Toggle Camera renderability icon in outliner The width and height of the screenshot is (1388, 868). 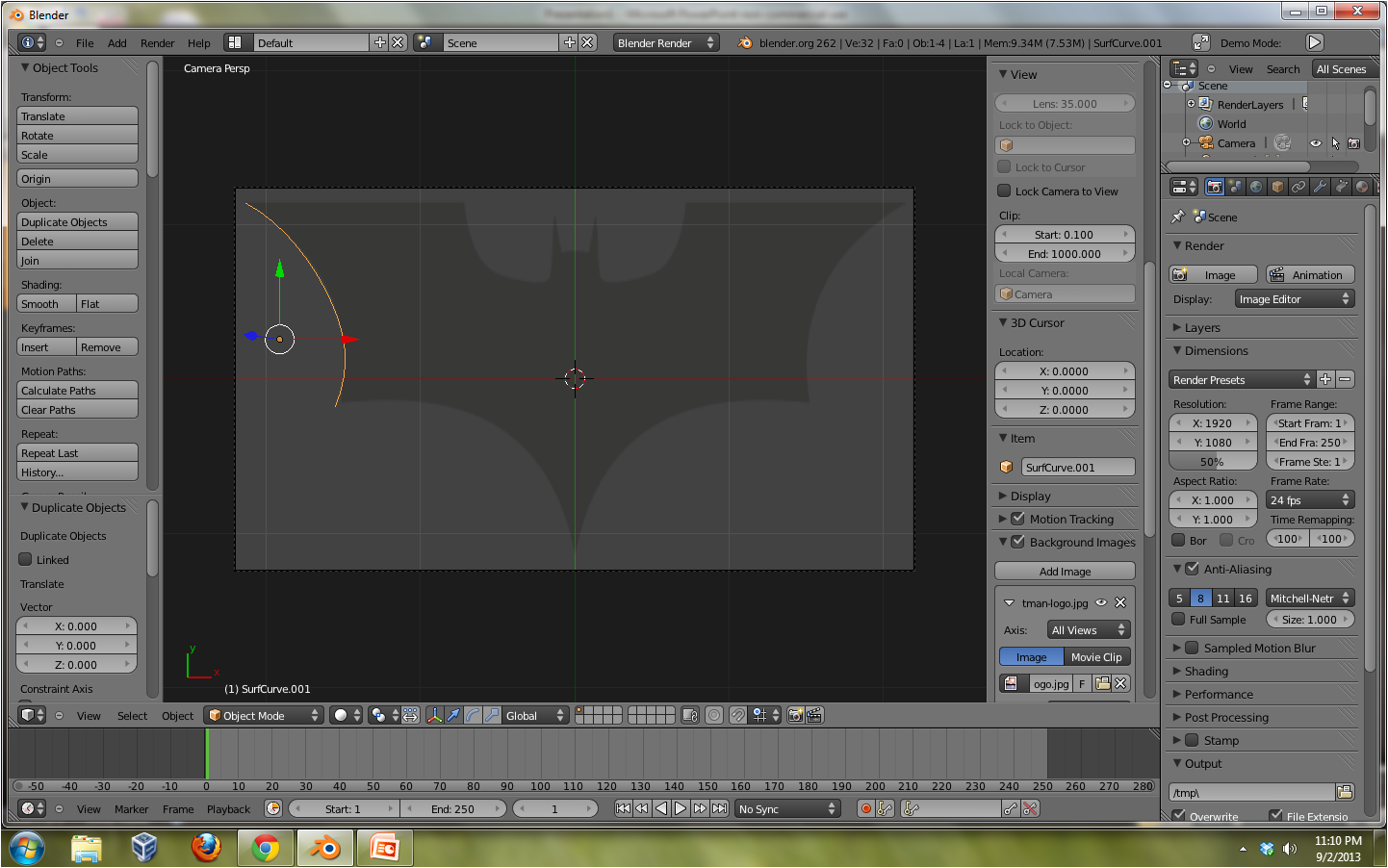point(1353,143)
